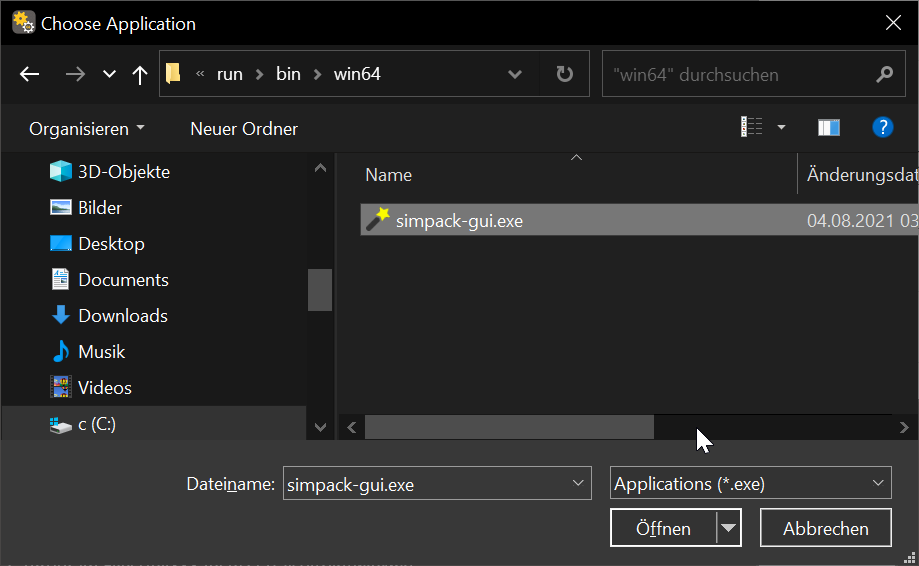Image resolution: width=919 pixels, height=566 pixels.
Task: Refresh the win64 folder view
Action: point(564,74)
